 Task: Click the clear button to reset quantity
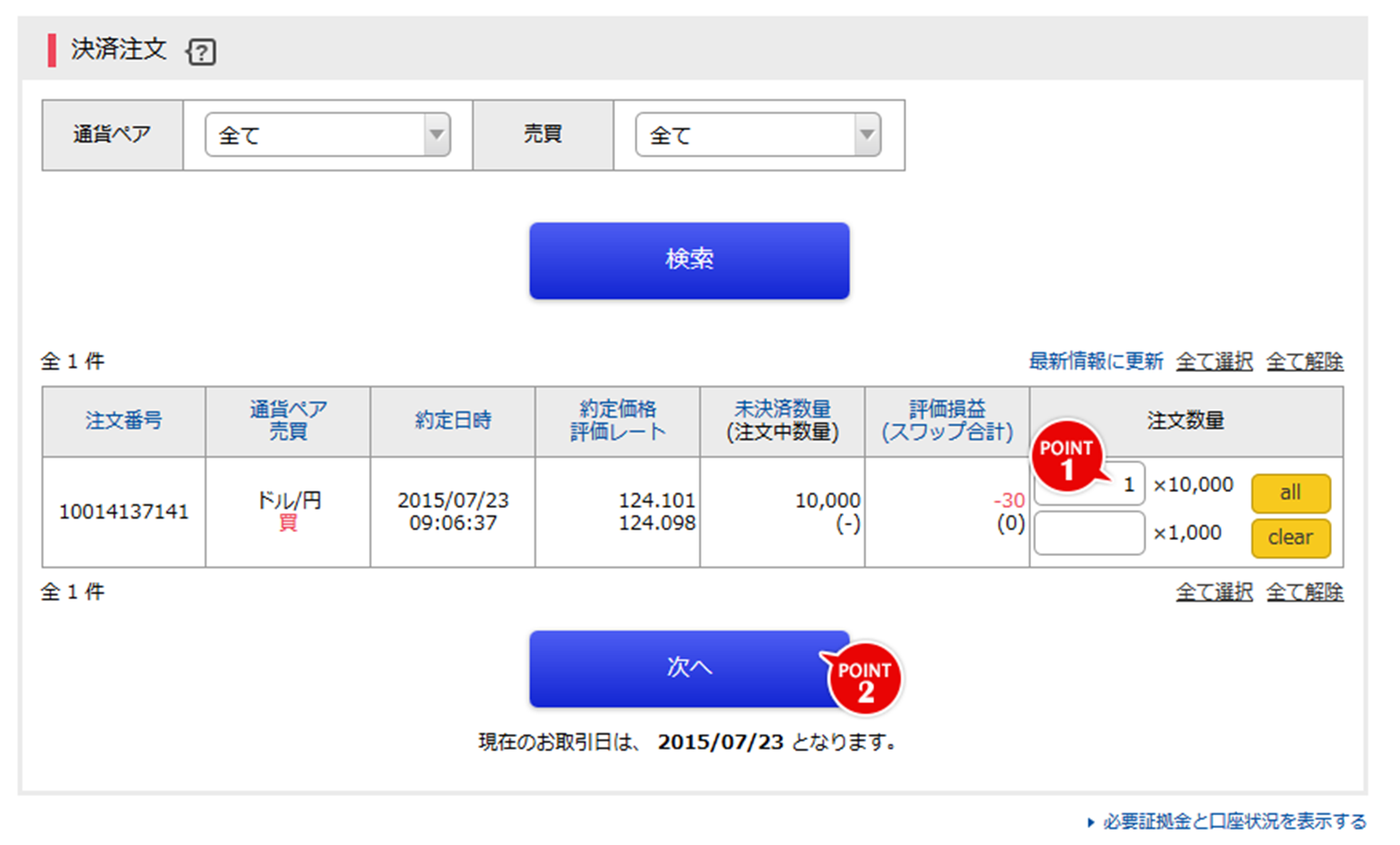point(1290,538)
